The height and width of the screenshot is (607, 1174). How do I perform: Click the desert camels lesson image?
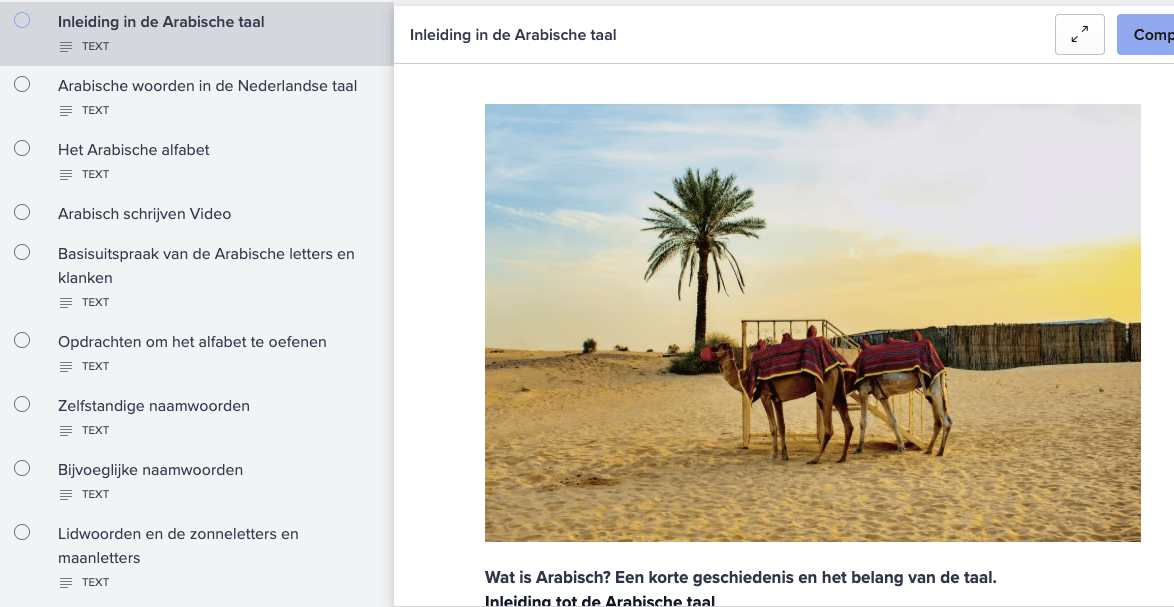coord(812,323)
